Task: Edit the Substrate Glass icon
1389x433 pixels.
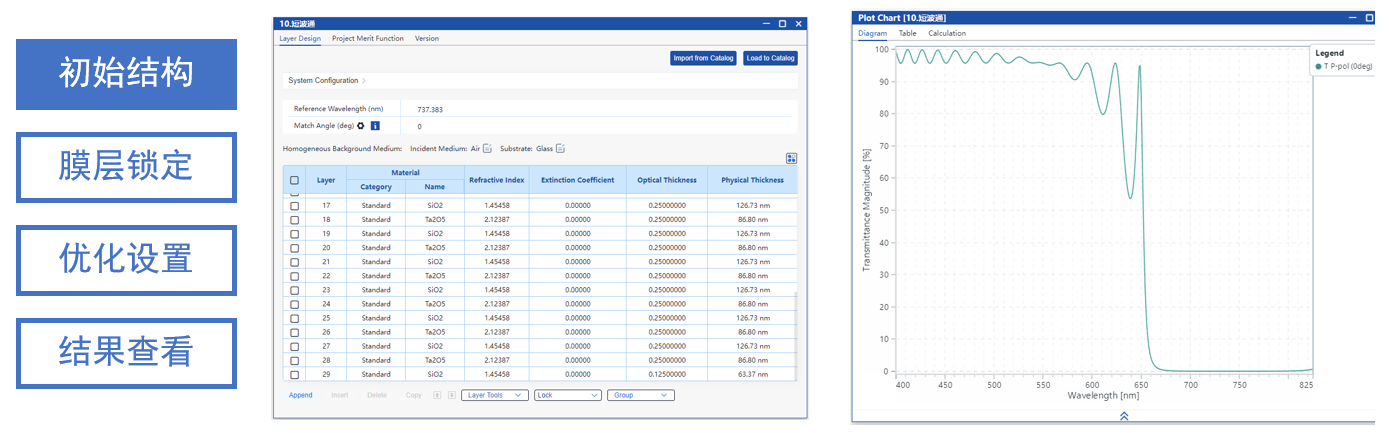Action: 561,149
